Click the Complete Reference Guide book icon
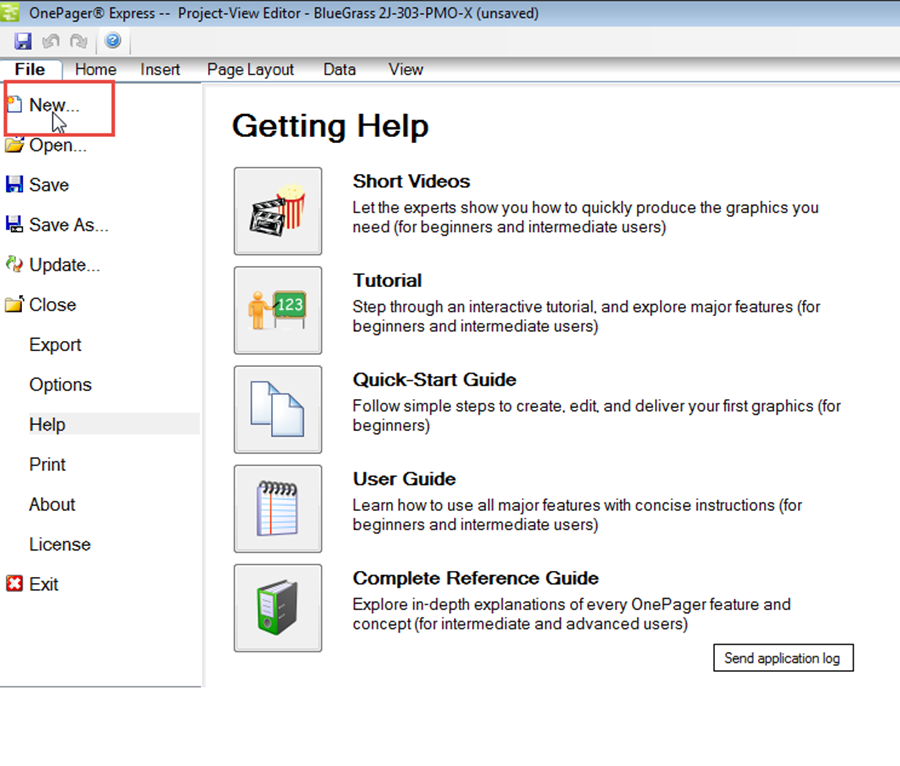Viewport: 900px width, 766px height. (277, 607)
